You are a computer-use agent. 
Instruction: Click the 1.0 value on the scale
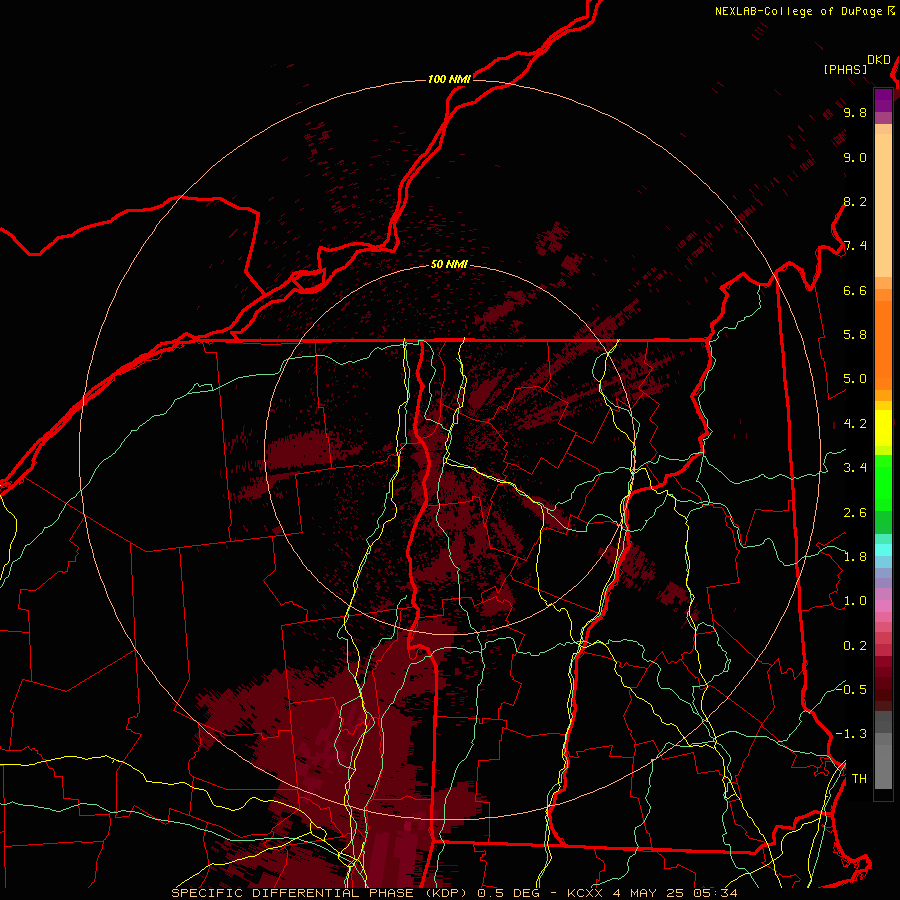click(x=855, y=601)
